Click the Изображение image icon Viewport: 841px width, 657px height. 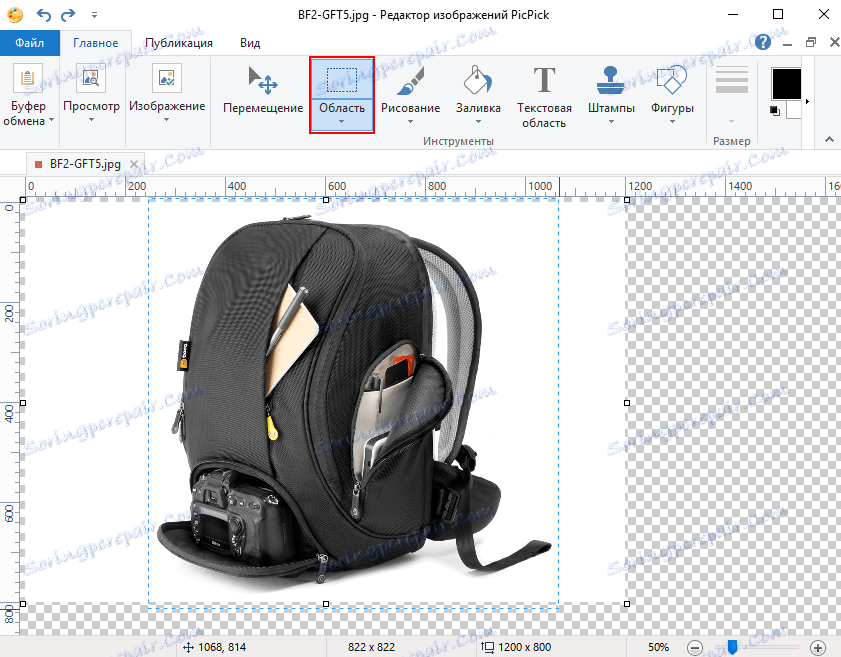click(167, 78)
